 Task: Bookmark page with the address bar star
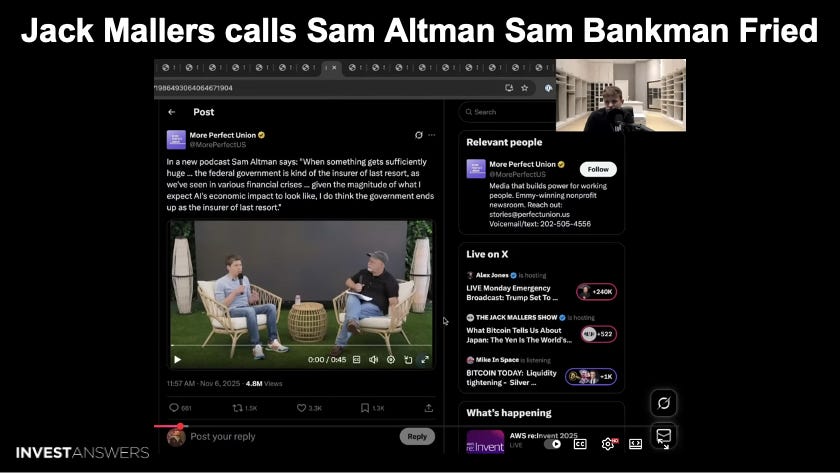524,88
